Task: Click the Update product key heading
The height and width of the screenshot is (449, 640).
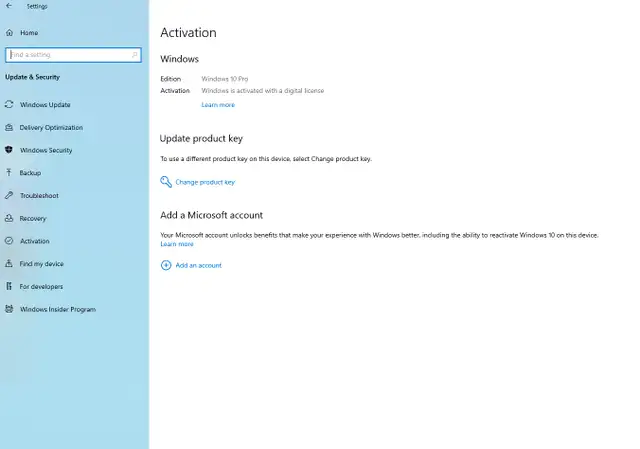Action: coord(201,139)
